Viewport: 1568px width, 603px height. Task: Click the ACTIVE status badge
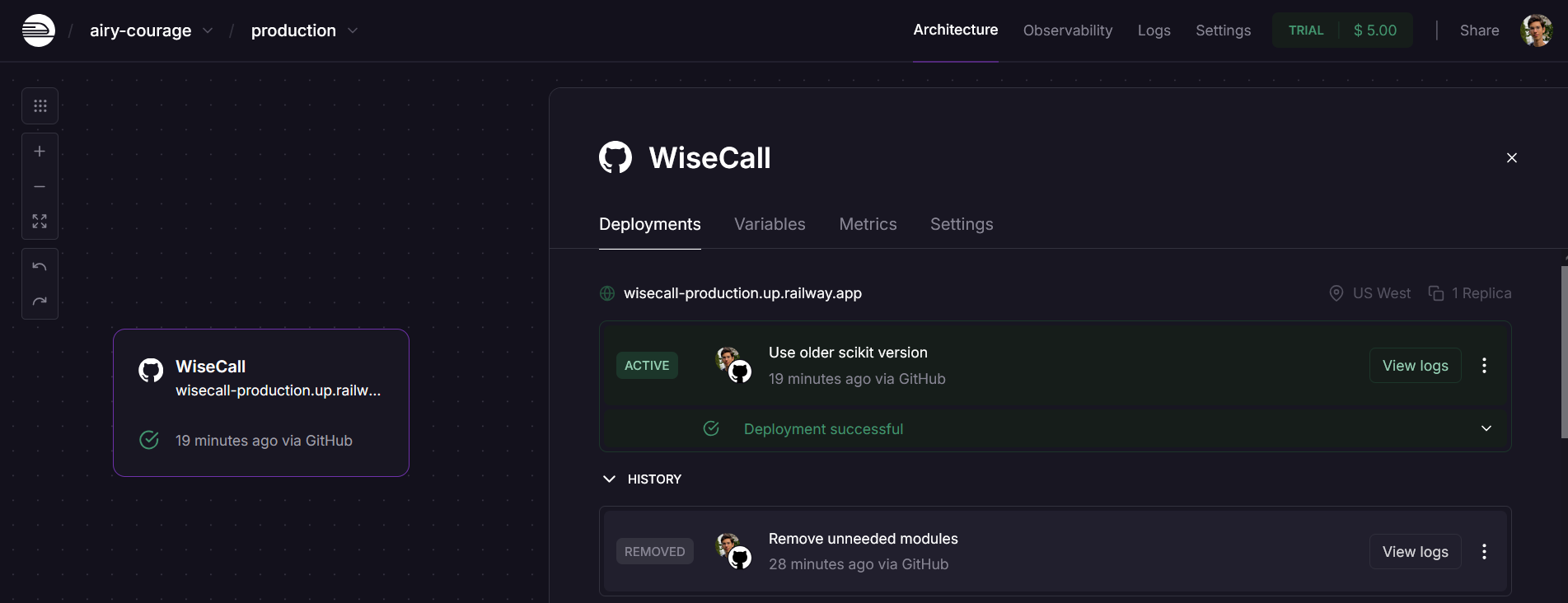[647, 366]
